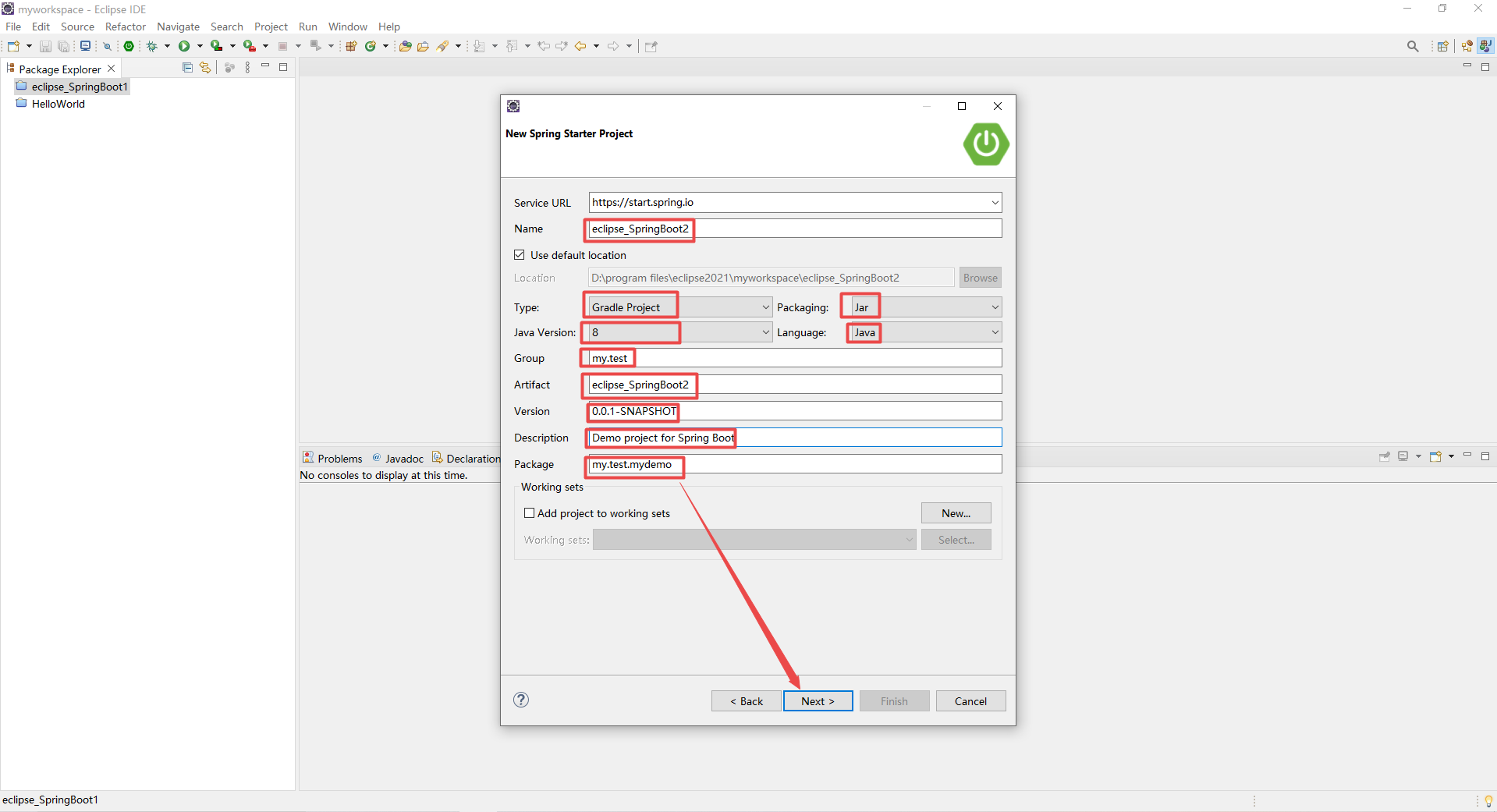
Task: Click in the Group input field
Action: pos(795,358)
